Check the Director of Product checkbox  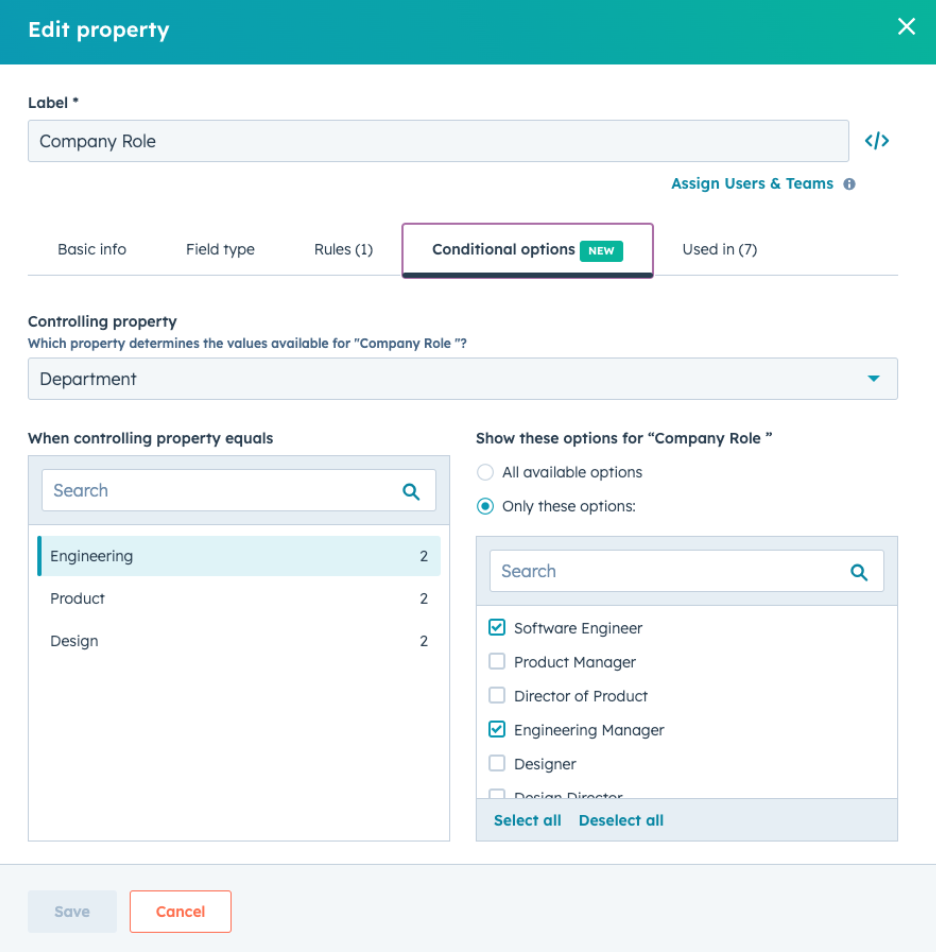497,695
